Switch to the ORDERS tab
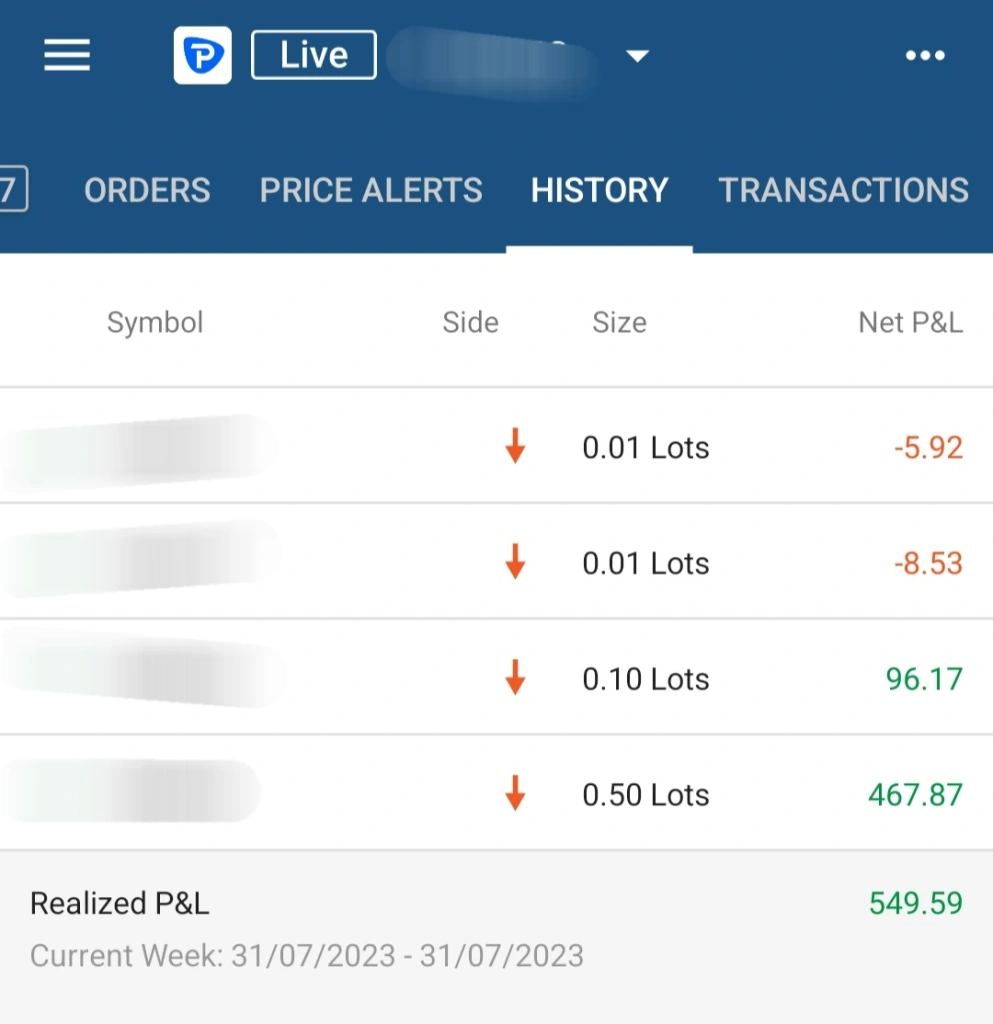Screen dimensions: 993x1024 point(147,190)
